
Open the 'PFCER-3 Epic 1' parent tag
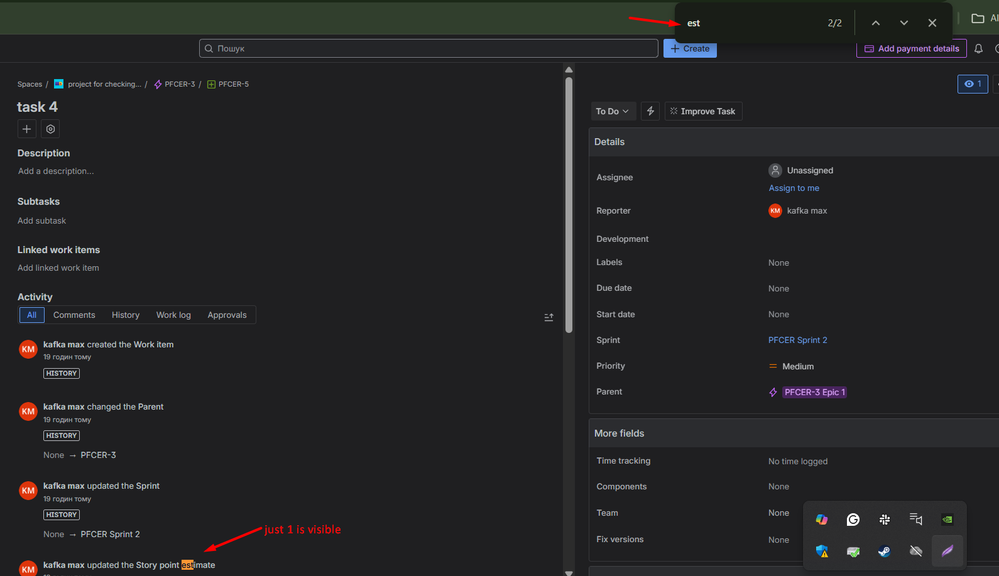click(x=814, y=392)
